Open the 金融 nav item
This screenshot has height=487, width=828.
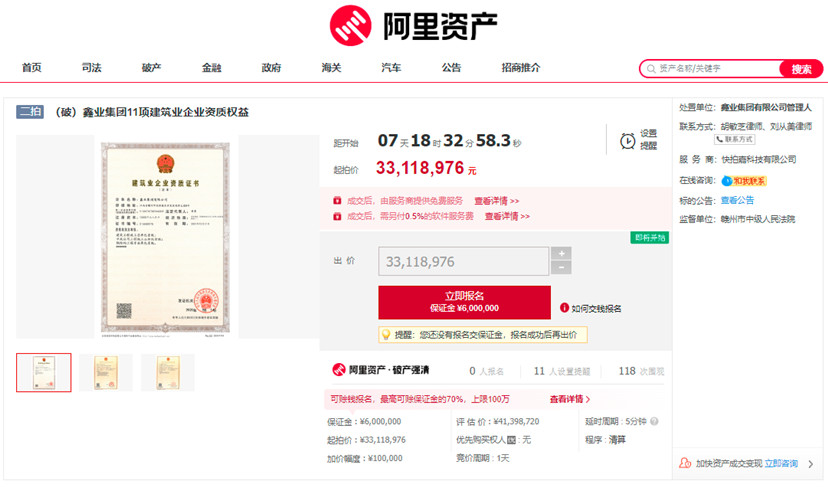click(x=211, y=68)
